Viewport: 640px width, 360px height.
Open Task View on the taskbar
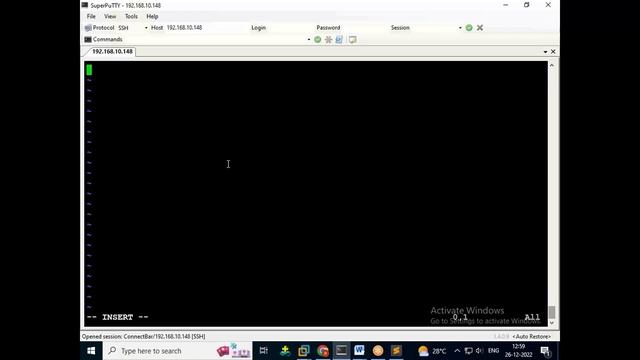tap(263, 351)
